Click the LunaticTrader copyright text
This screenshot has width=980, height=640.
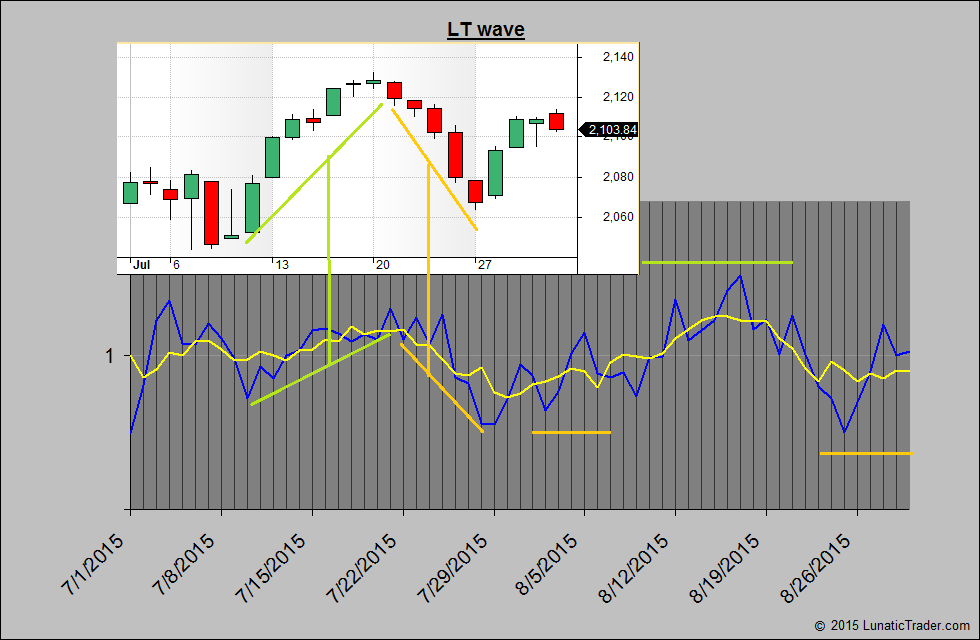(893, 625)
